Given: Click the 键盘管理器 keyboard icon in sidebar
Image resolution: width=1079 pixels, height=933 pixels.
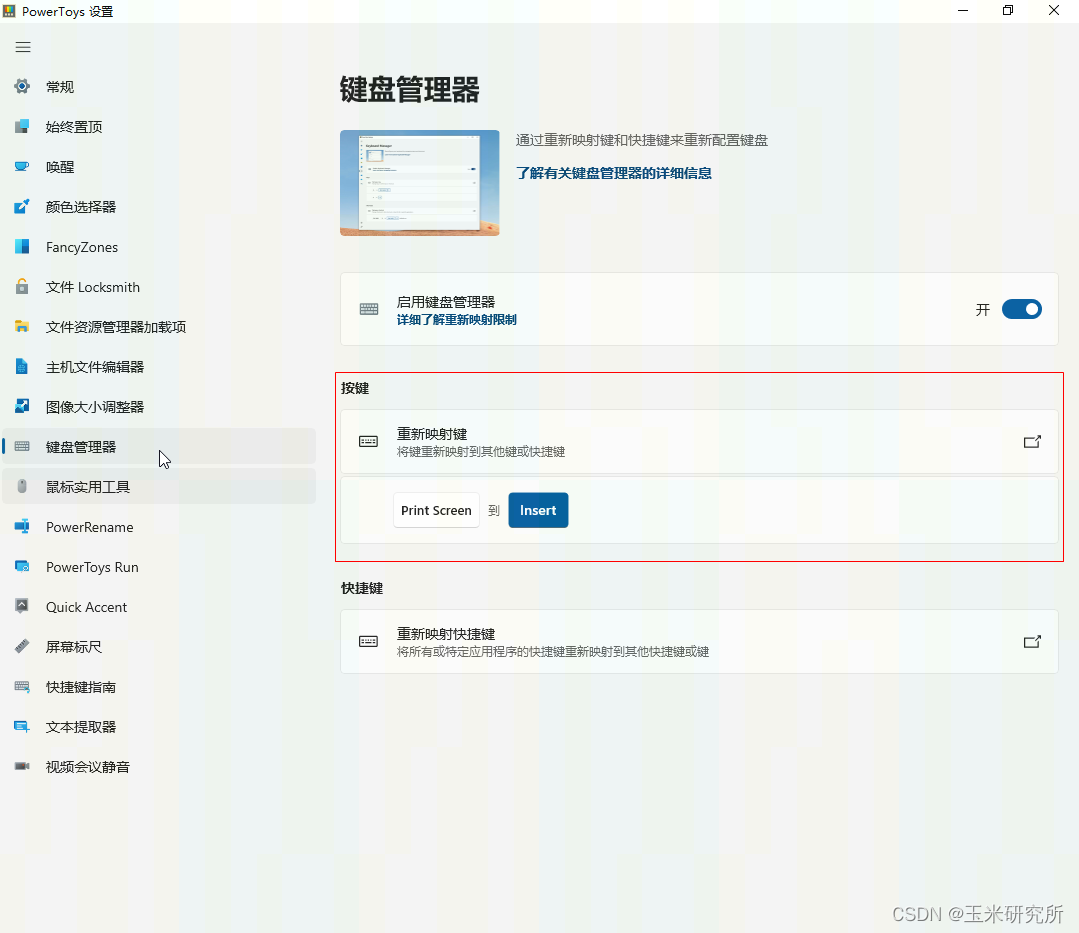Looking at the screenshot, I should pos(22,446).
